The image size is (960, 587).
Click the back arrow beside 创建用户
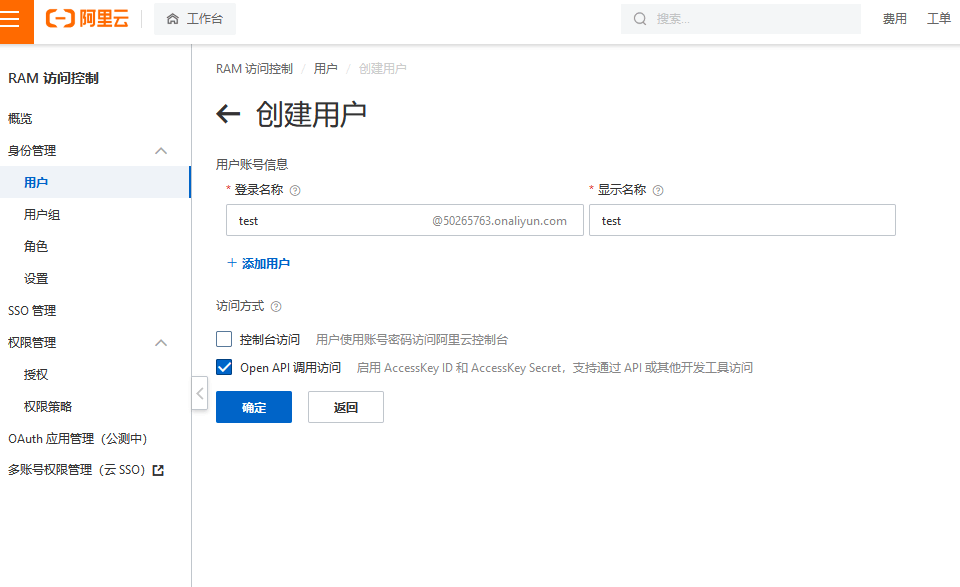click(x=229, y=114)
